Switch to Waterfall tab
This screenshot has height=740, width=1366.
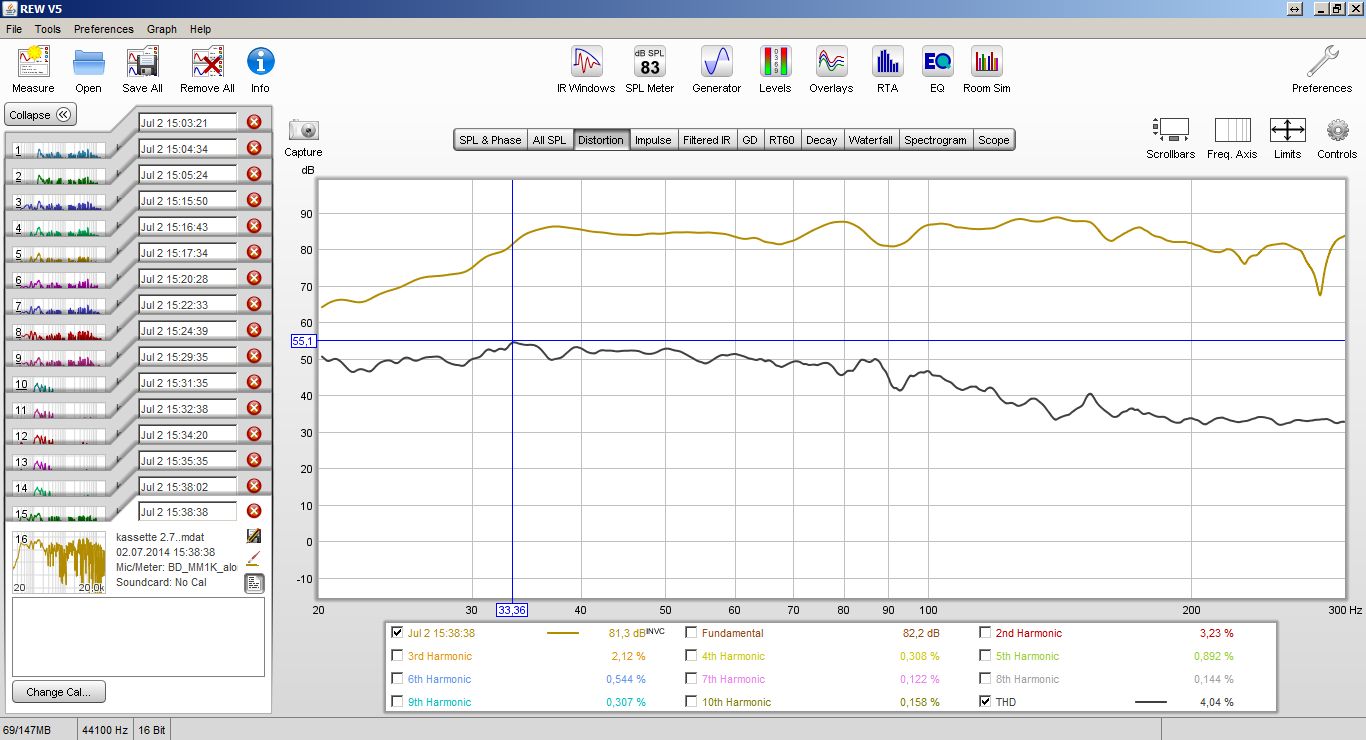(x=871, y=140)
